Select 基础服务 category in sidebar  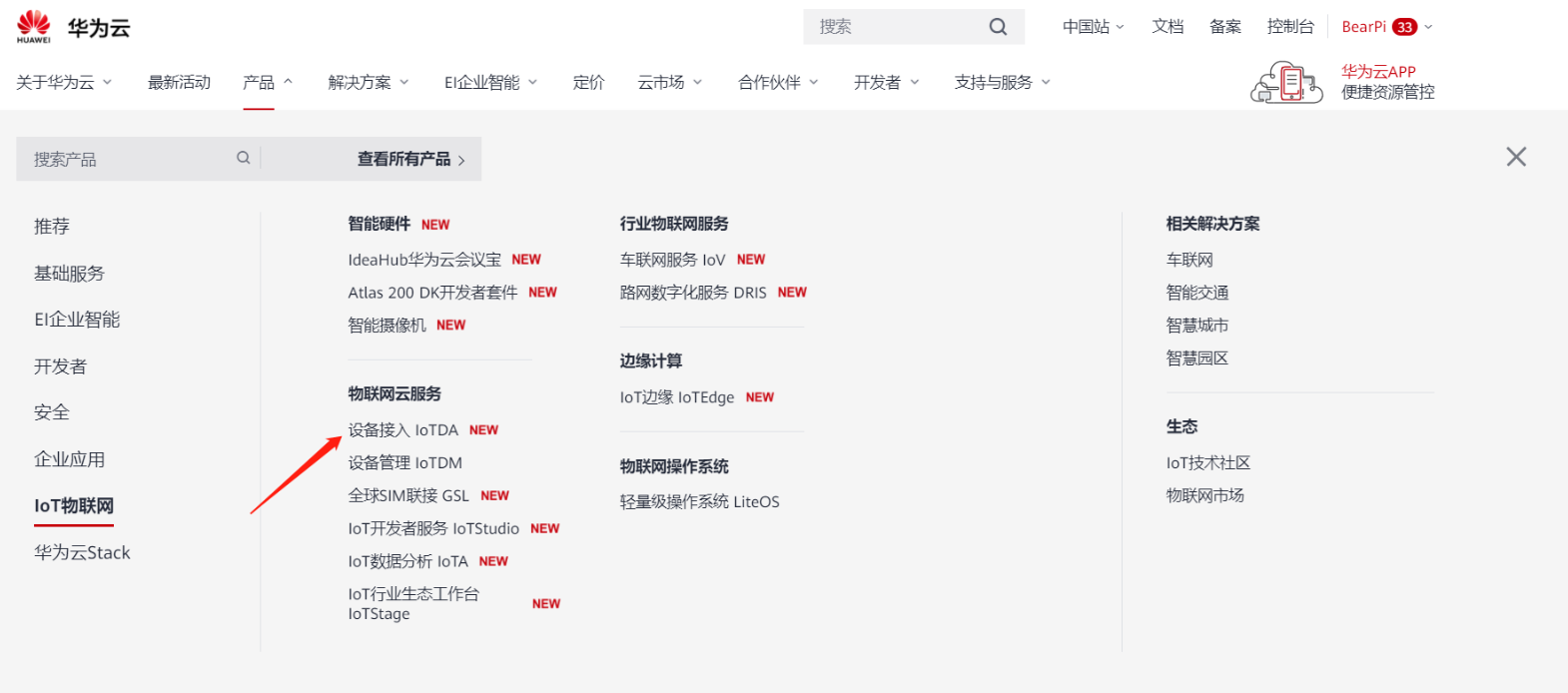click(69, 273)
